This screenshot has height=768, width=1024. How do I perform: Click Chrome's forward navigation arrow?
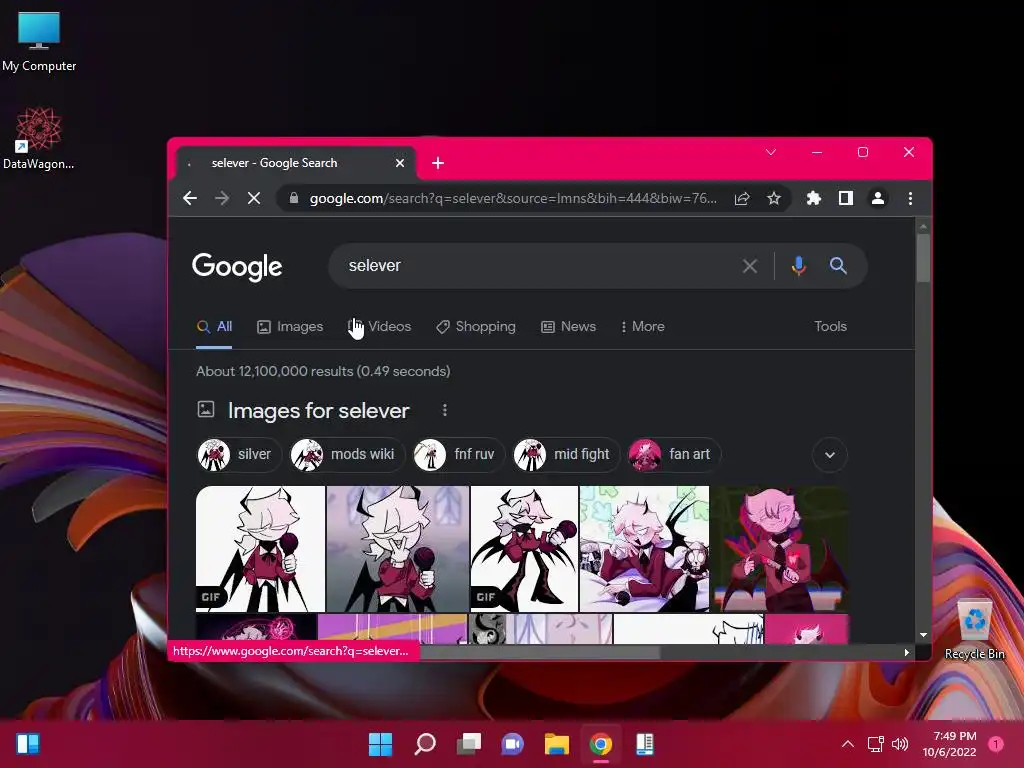coord(222,198)
